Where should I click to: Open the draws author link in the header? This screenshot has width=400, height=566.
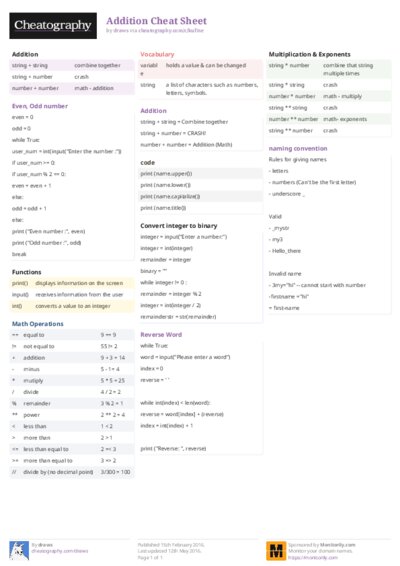click(121, 31)
